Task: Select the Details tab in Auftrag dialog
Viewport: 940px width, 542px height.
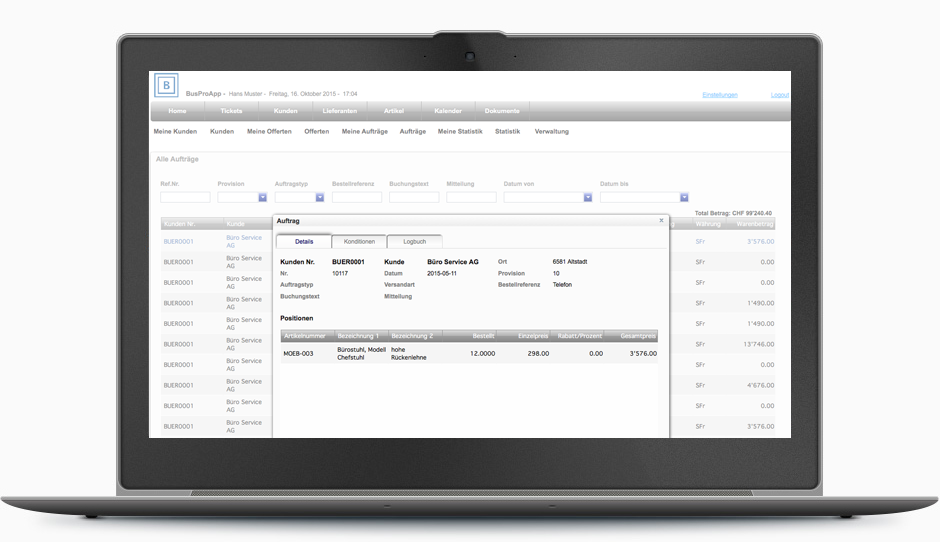Action: 304,242
